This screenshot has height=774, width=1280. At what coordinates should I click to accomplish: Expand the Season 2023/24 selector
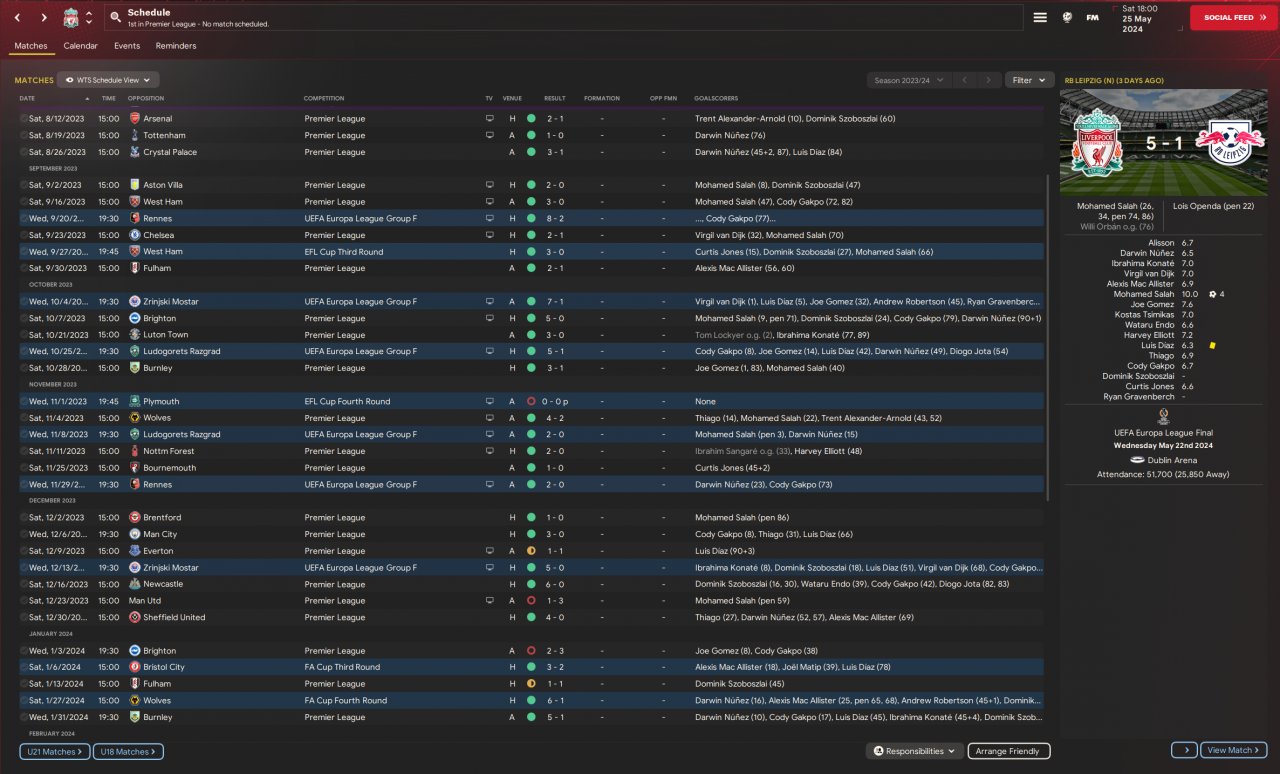[x=908, y=80]
